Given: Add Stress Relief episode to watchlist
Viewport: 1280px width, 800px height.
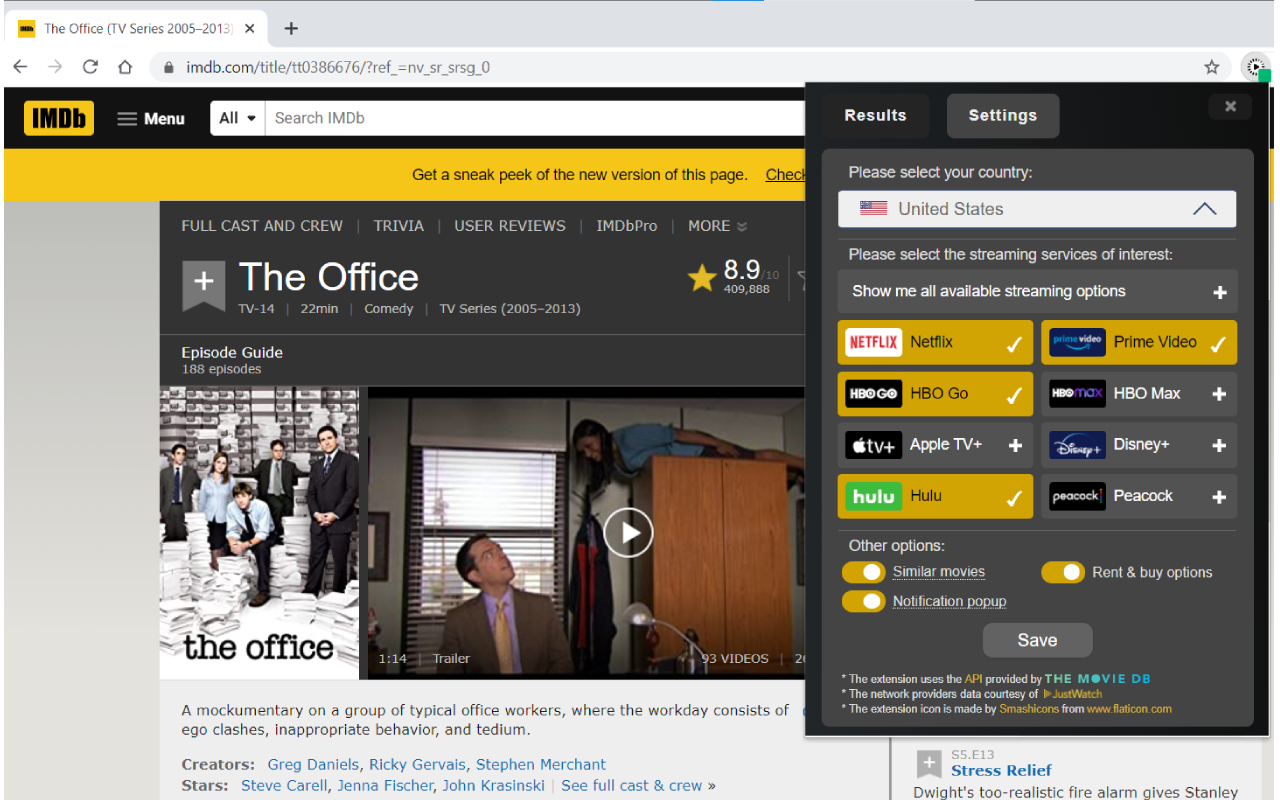Looking at the screenshot, I should pyautogui.click(x=929, y=766).
